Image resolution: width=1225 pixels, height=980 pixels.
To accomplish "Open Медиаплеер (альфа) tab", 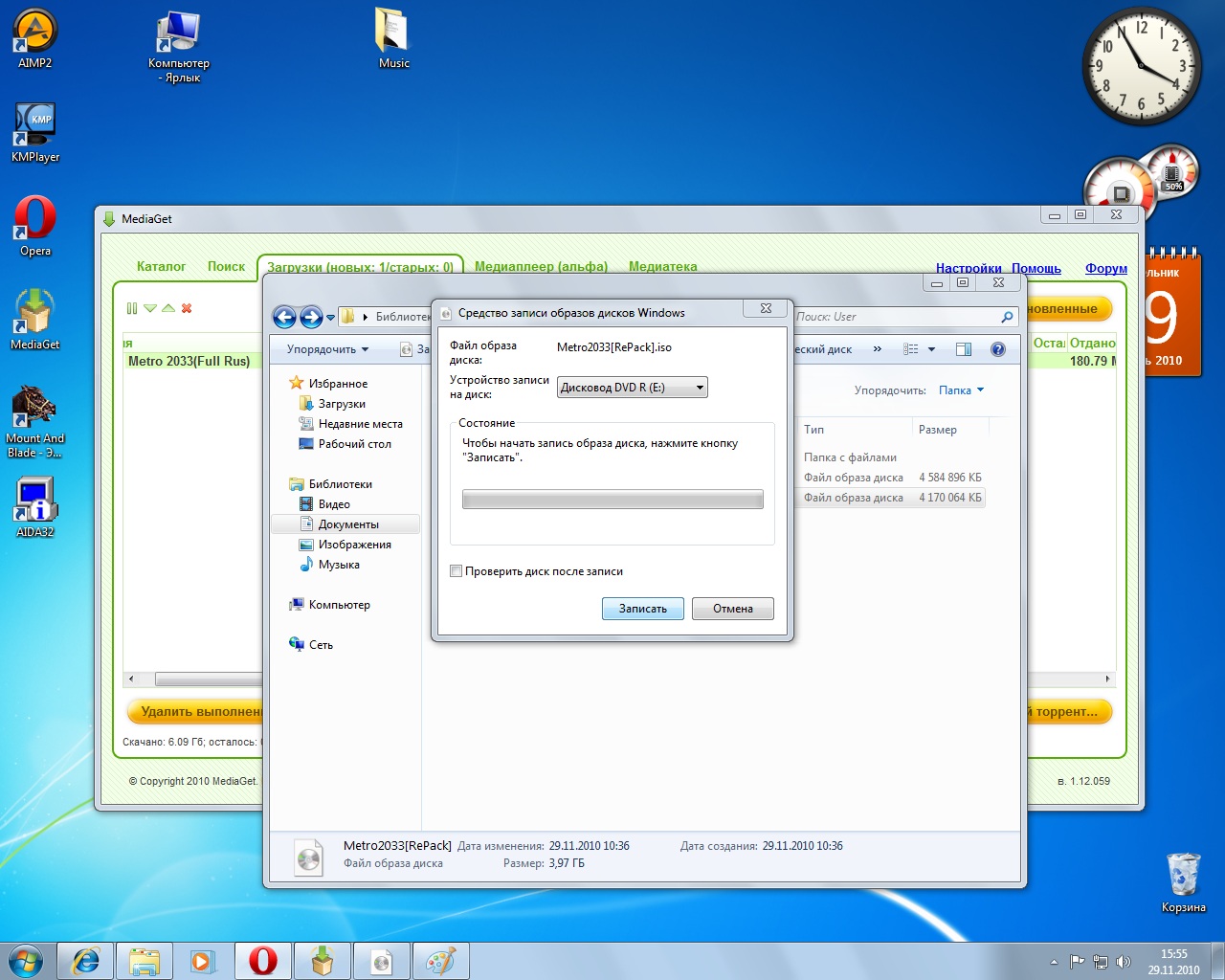I will (541, 266).
